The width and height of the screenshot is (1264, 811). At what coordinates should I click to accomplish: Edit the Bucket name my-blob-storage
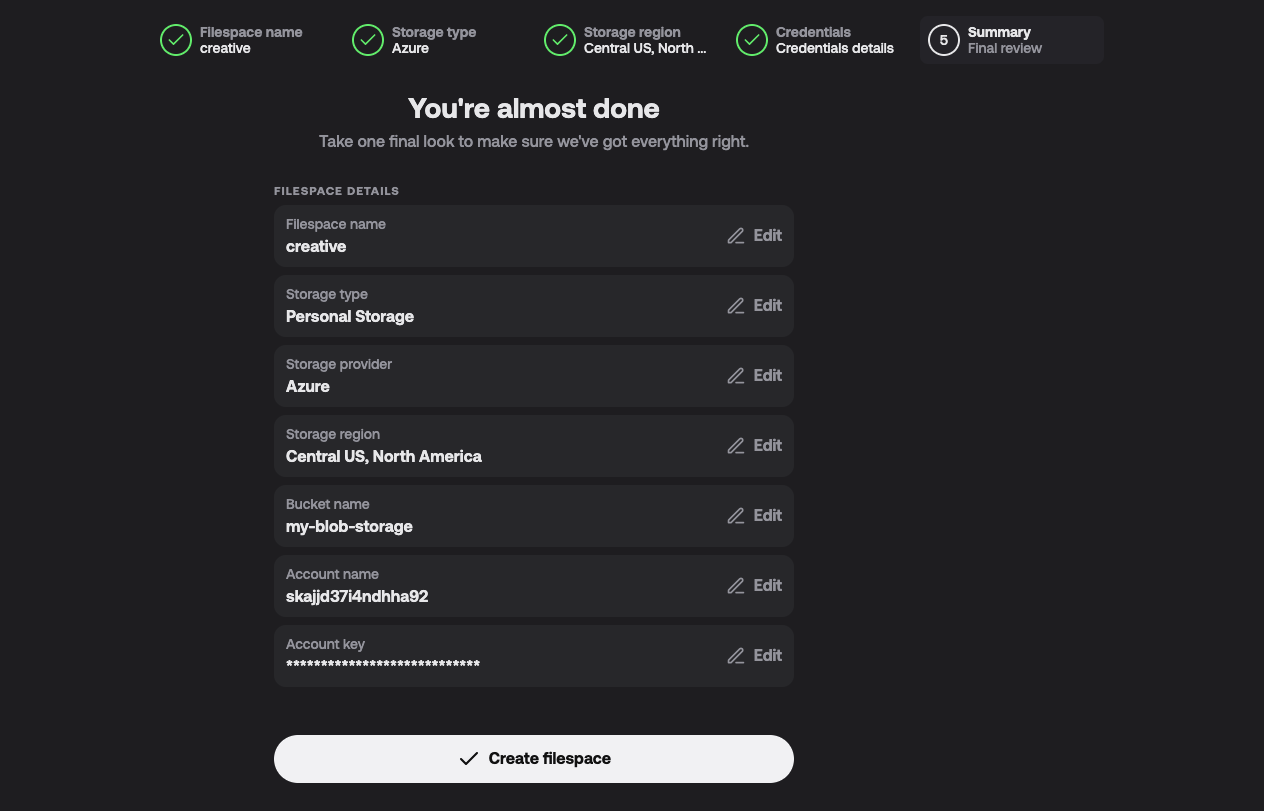(x=755, y=516)
